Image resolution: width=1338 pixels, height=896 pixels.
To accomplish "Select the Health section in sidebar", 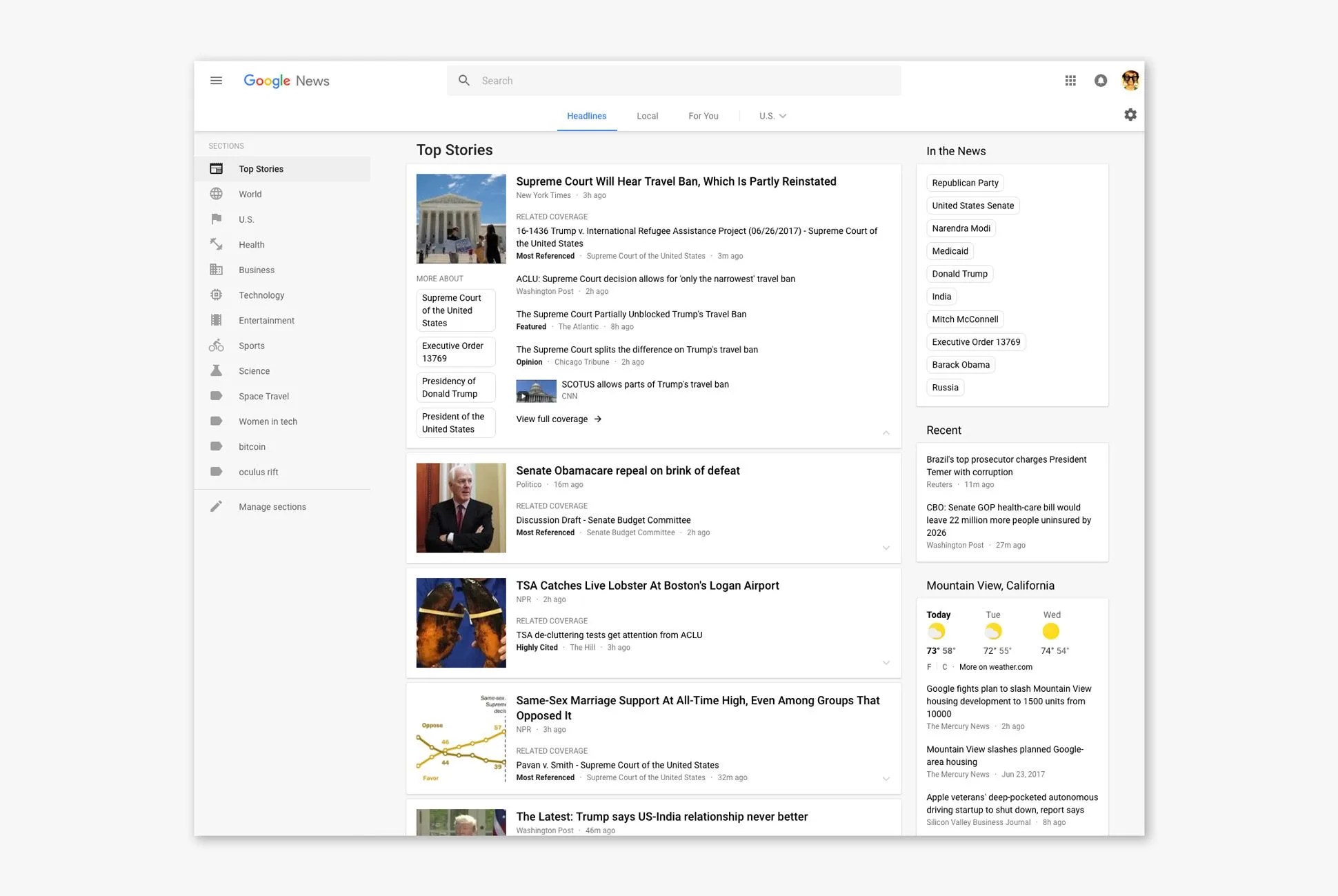I will [x=251, y=244].
